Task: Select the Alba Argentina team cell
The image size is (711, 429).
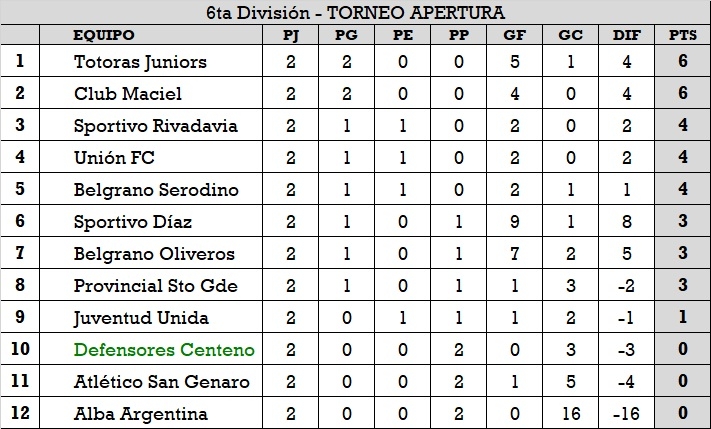Action: (x=141, y=414)
